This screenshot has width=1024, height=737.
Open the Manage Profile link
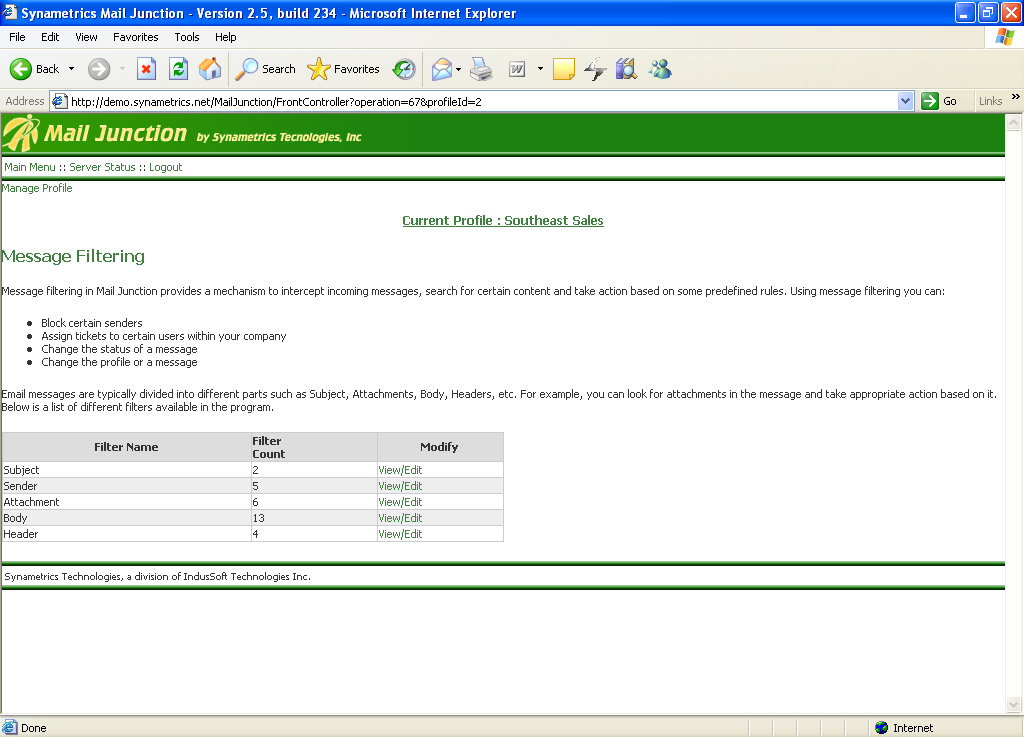click(37, 188)
